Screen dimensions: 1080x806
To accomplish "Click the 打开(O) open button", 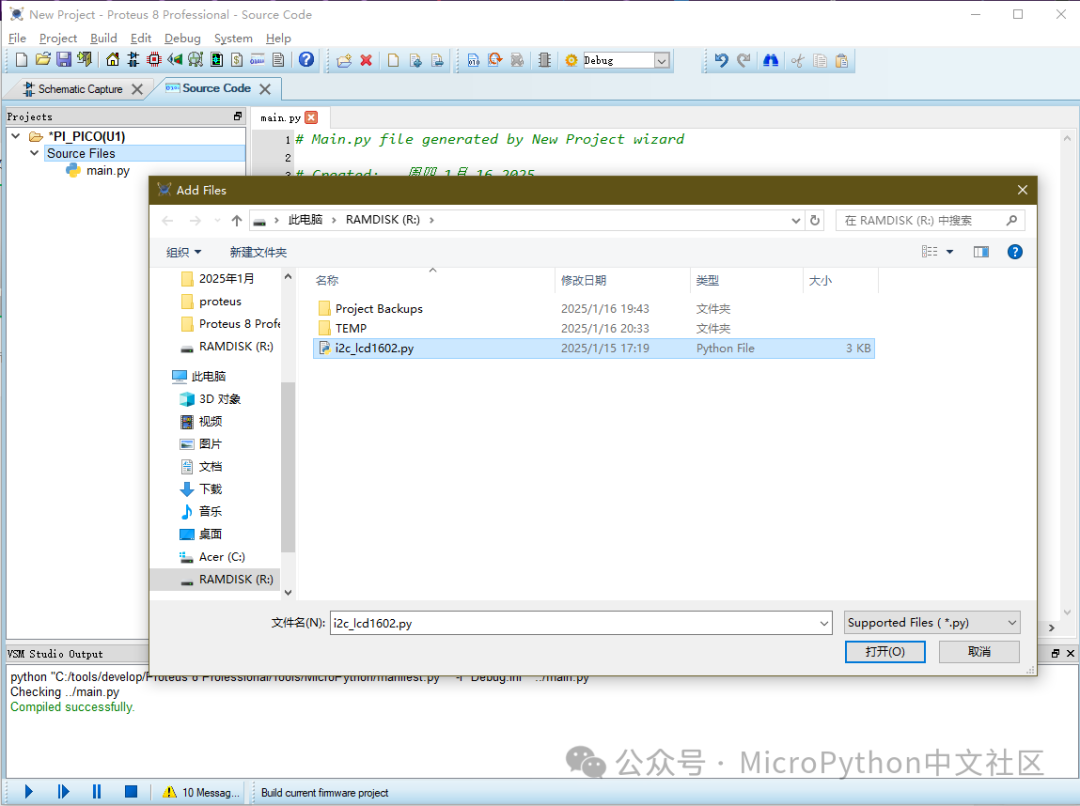I will click(885, 652).
